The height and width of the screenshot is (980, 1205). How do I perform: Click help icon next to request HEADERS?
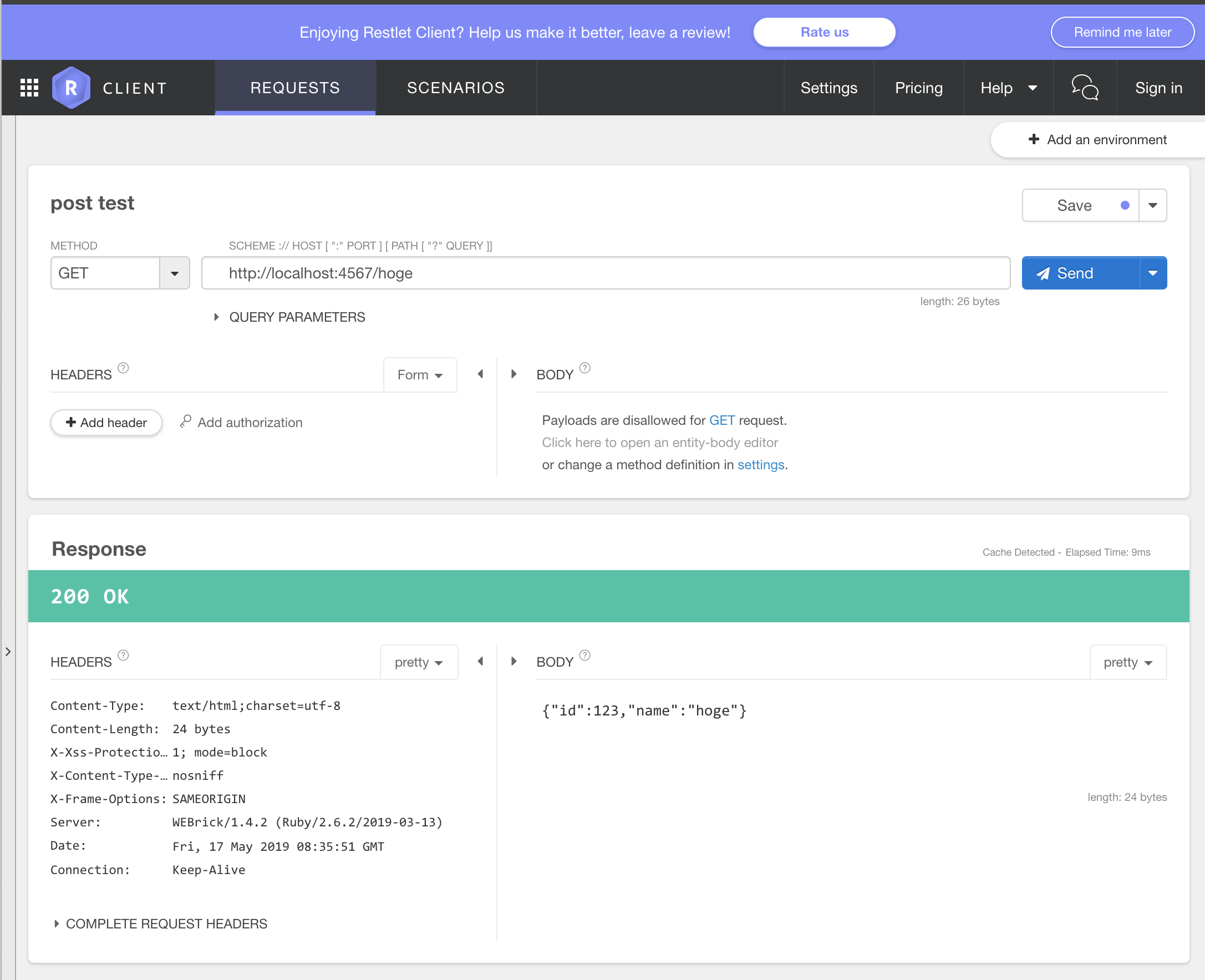(123, 368)
